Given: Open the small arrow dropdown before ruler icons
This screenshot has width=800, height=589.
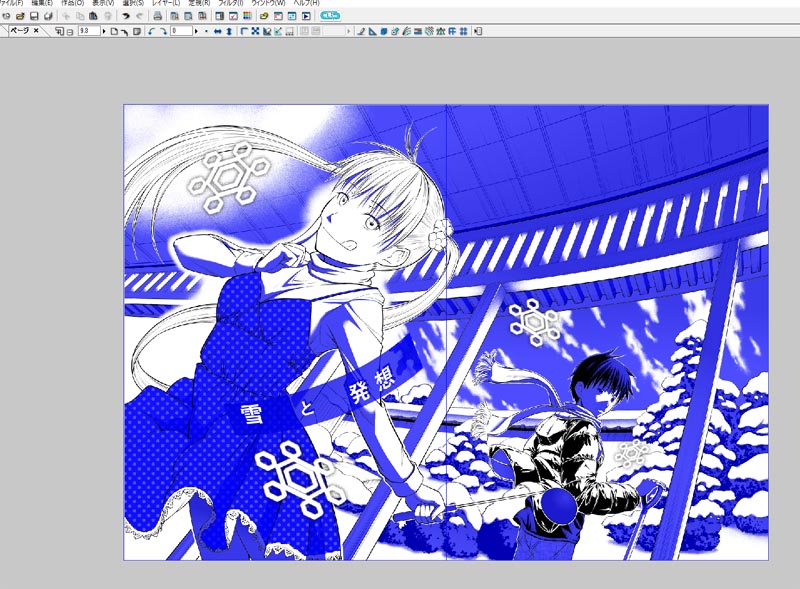Looking at the screenshot, I should pos(348,31).
